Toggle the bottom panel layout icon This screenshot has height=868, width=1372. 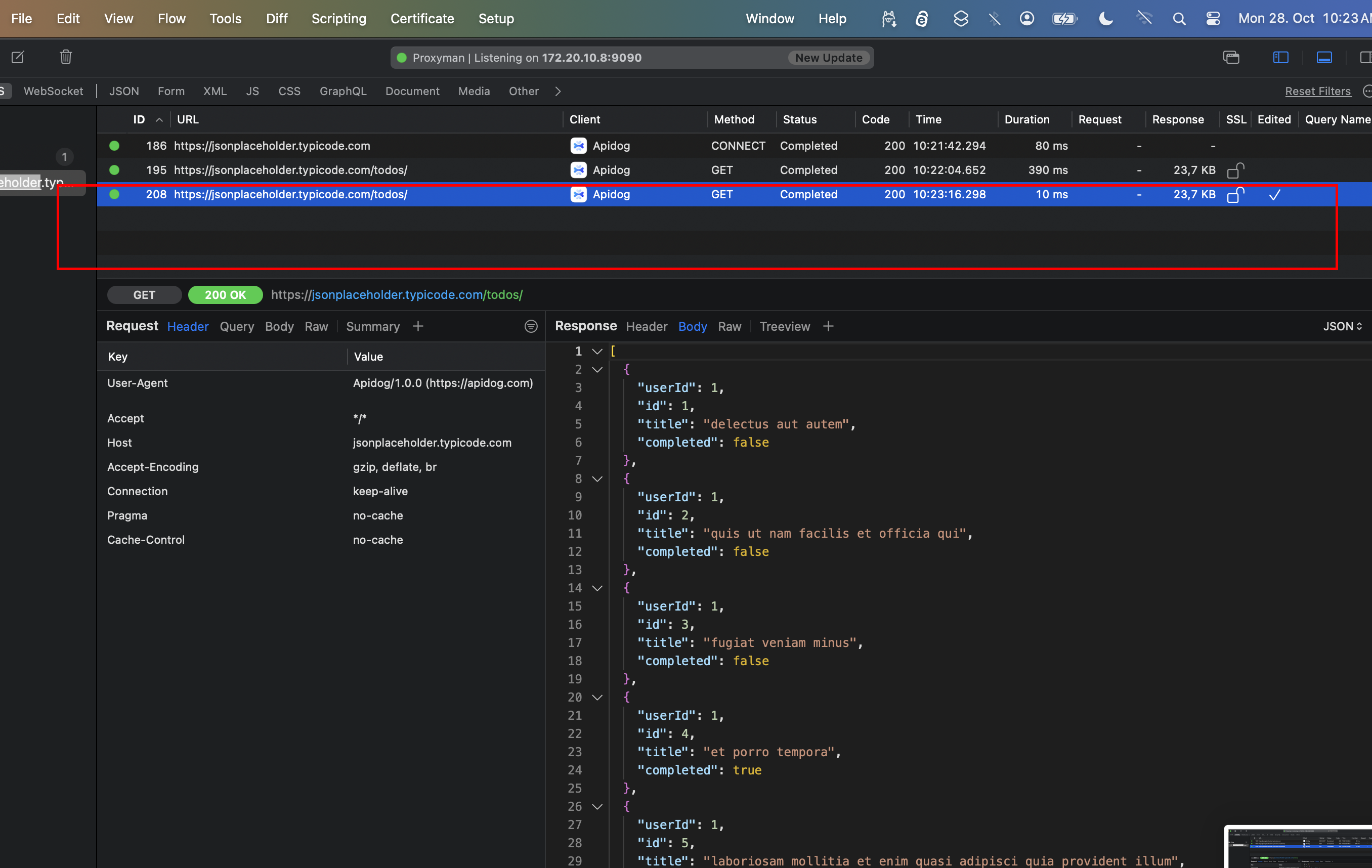[x=1323, y=57]
